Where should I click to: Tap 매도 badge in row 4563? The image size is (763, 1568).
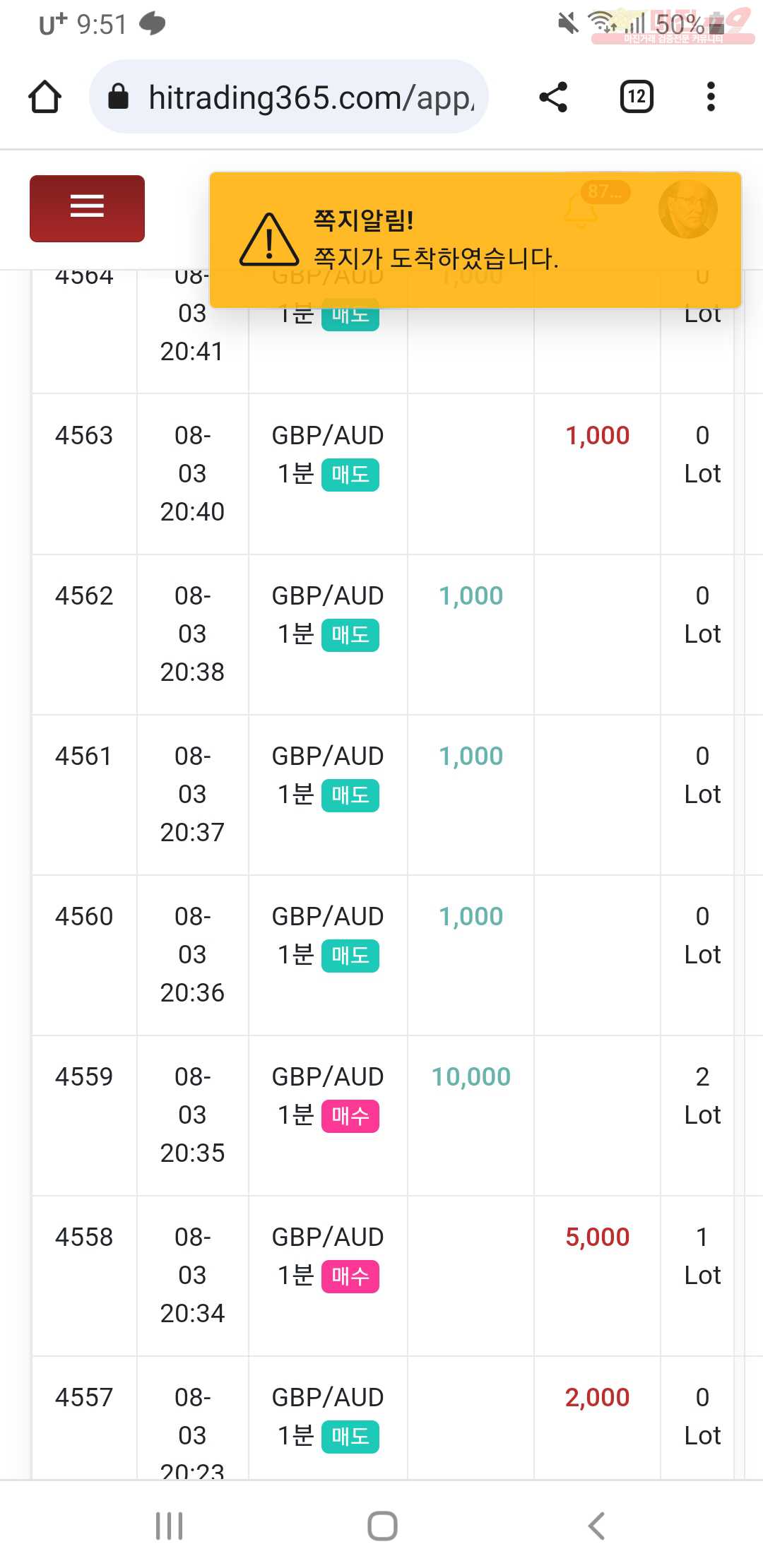point(350,475)
